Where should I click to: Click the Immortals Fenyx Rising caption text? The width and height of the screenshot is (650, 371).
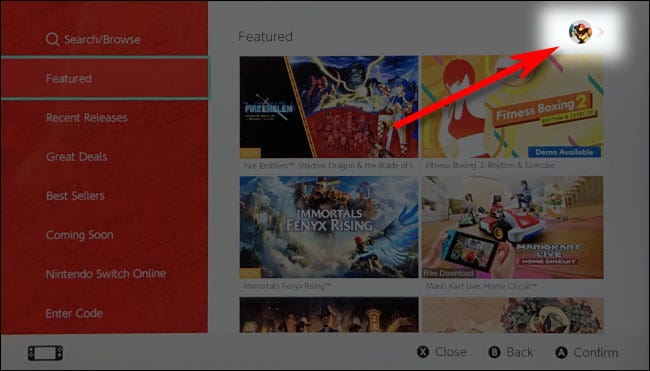[287, 286]
